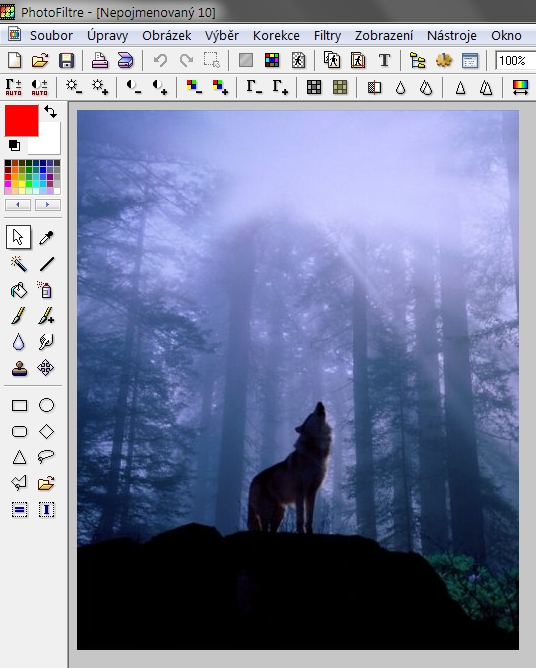
Task: Select the Clone stamp tool
Action: coord(19,368)
